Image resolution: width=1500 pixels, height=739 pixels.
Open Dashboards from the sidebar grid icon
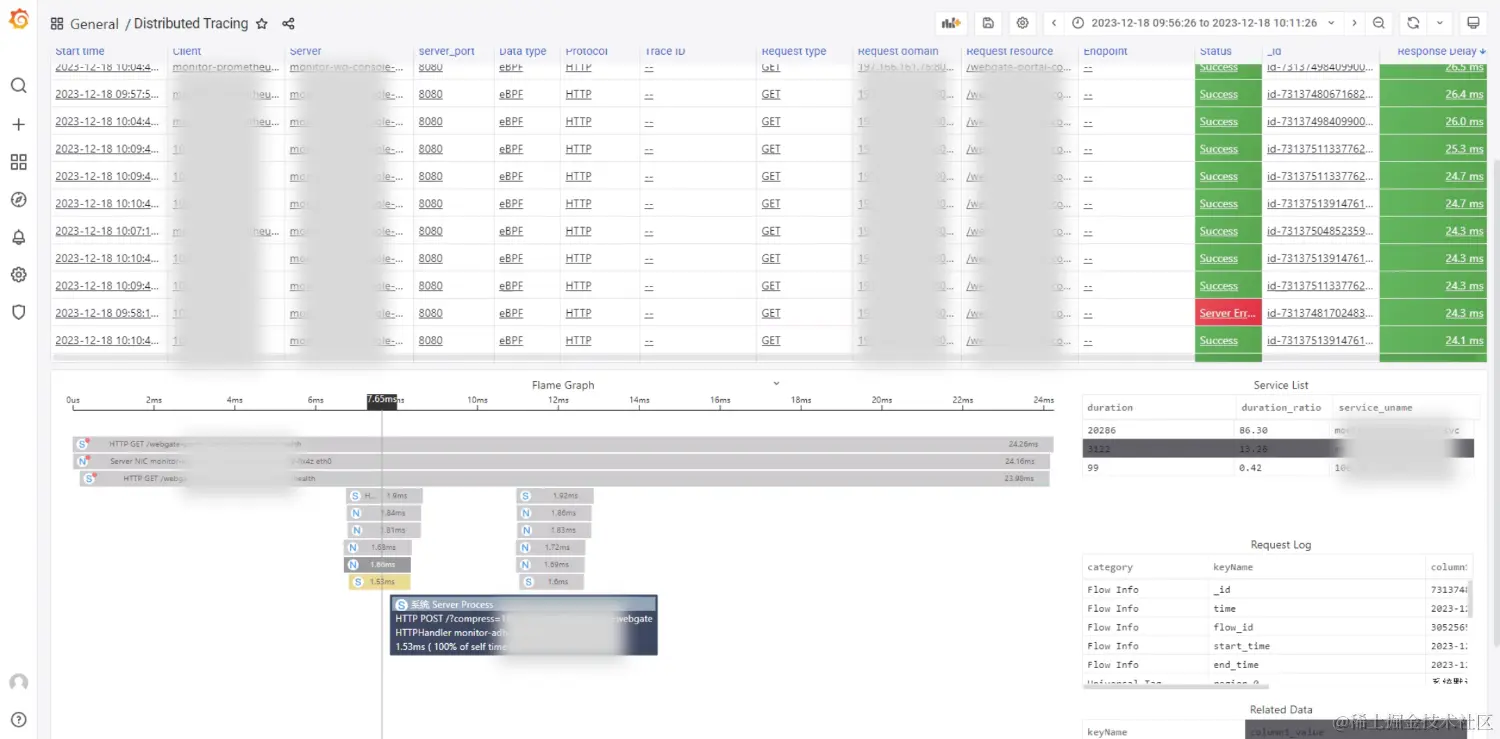point(18,161)
